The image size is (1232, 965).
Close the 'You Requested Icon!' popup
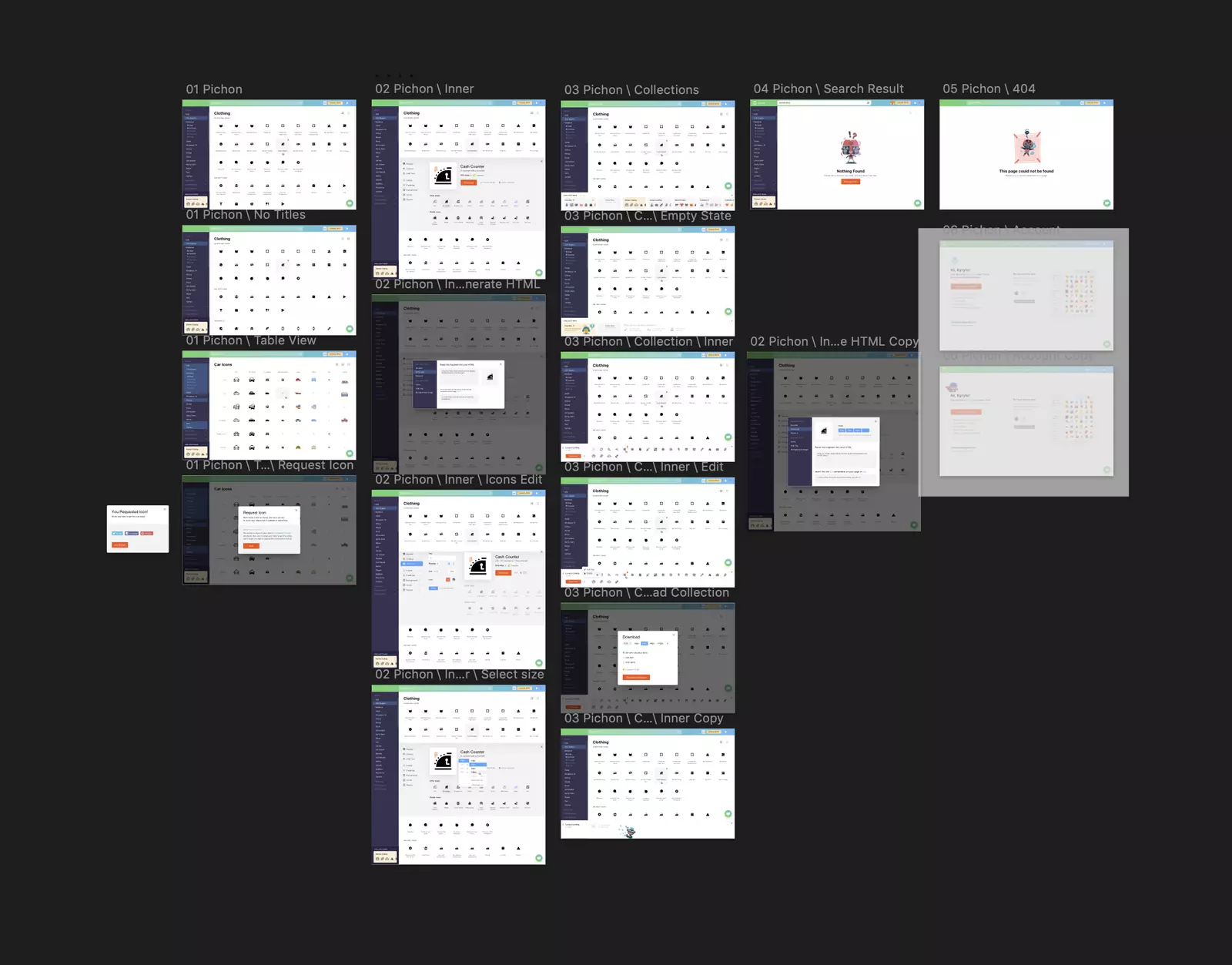click(164, 509)
